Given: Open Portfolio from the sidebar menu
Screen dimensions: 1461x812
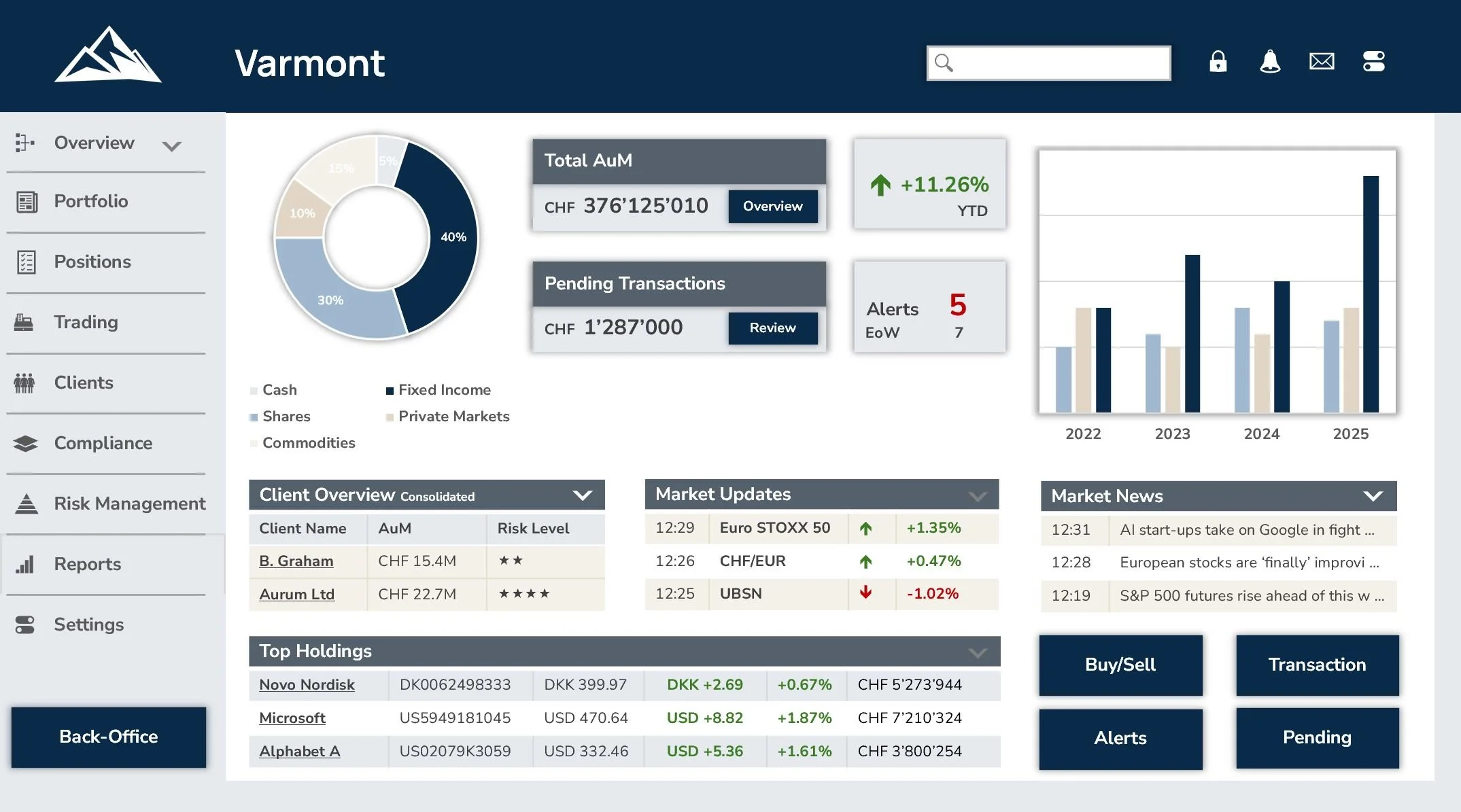Looking at the screenshot, I should click(x=91, y=201).
